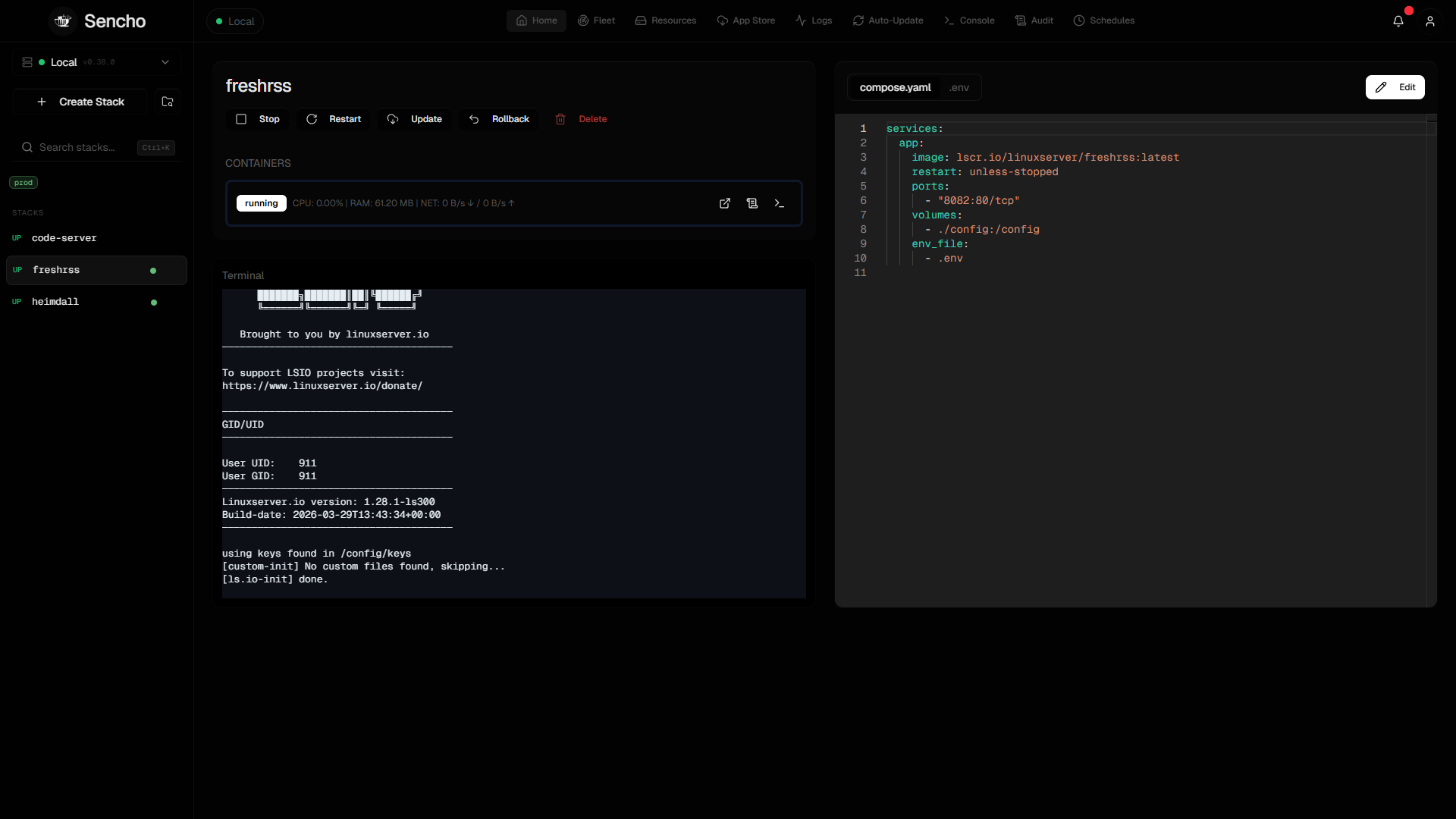Viewport: 1456px width, 819px height.
Task: Open the user profile icon
Action: pos(1430,21)
